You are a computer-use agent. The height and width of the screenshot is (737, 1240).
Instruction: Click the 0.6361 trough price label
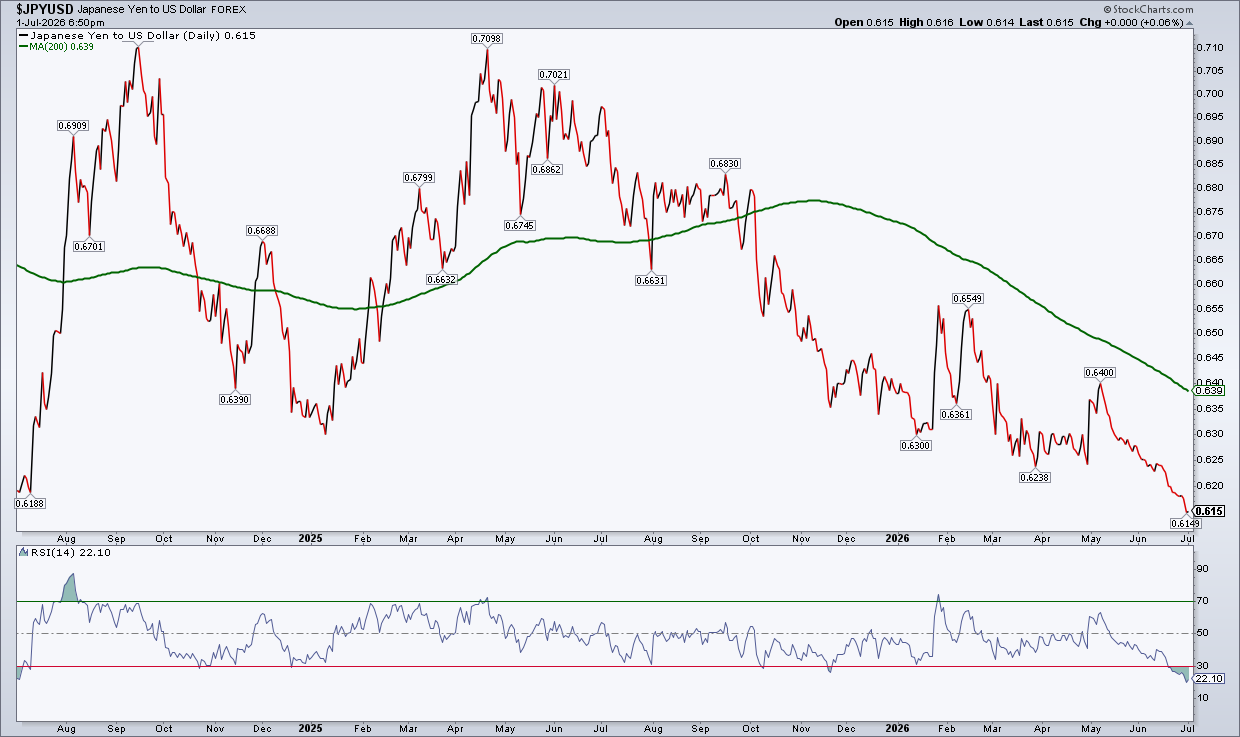tap(956, 415)
